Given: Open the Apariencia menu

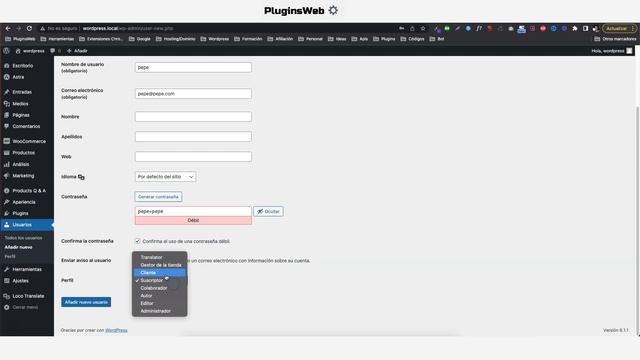Looking at the screenshot, I should 24,202.
